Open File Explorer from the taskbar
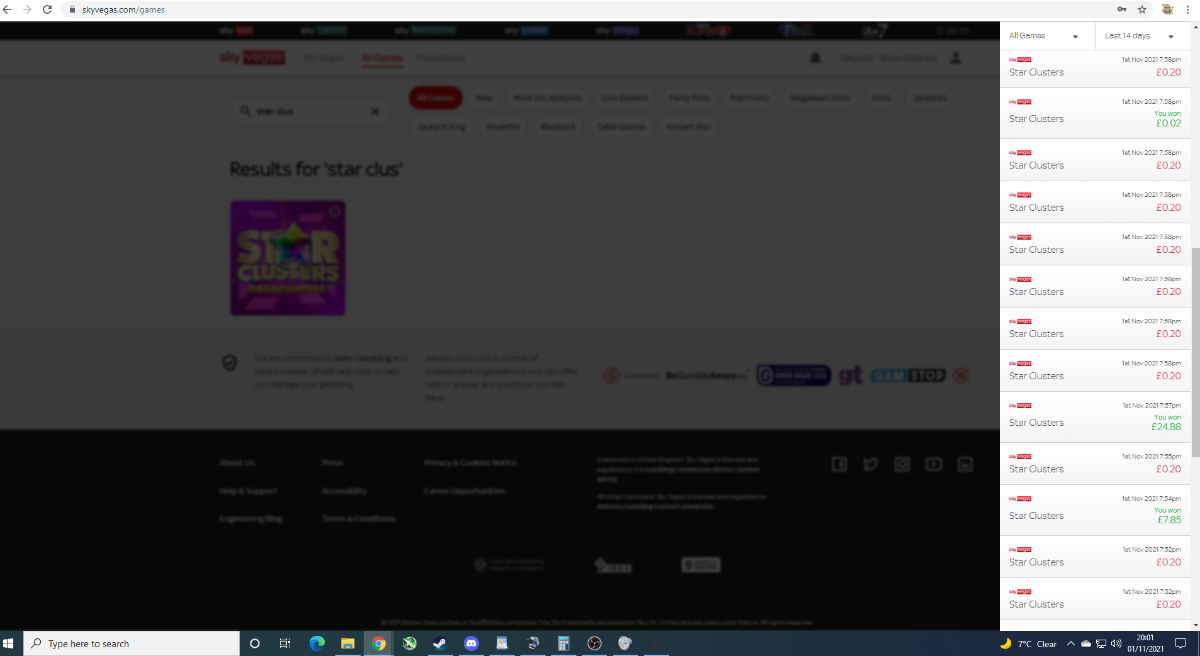This screenshot has height=656, width=1200. coord(348,643)
